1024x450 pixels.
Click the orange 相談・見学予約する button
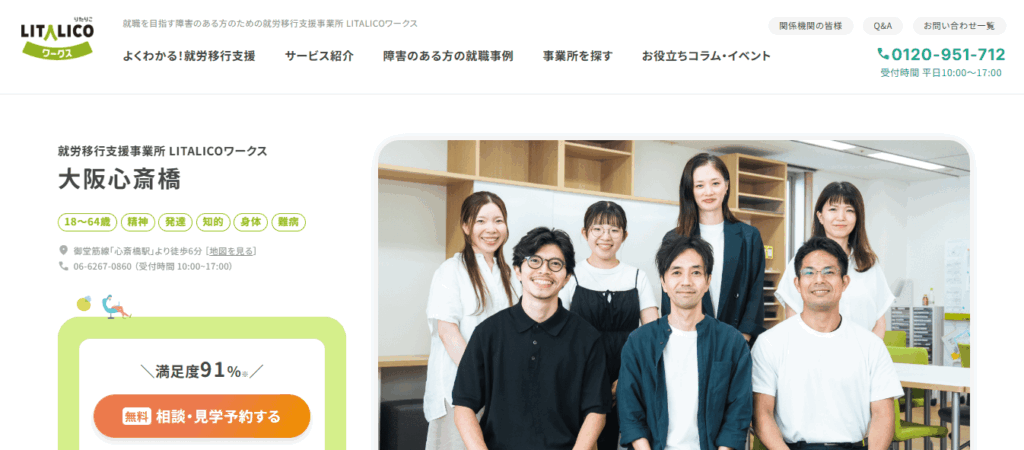point(202,416)
